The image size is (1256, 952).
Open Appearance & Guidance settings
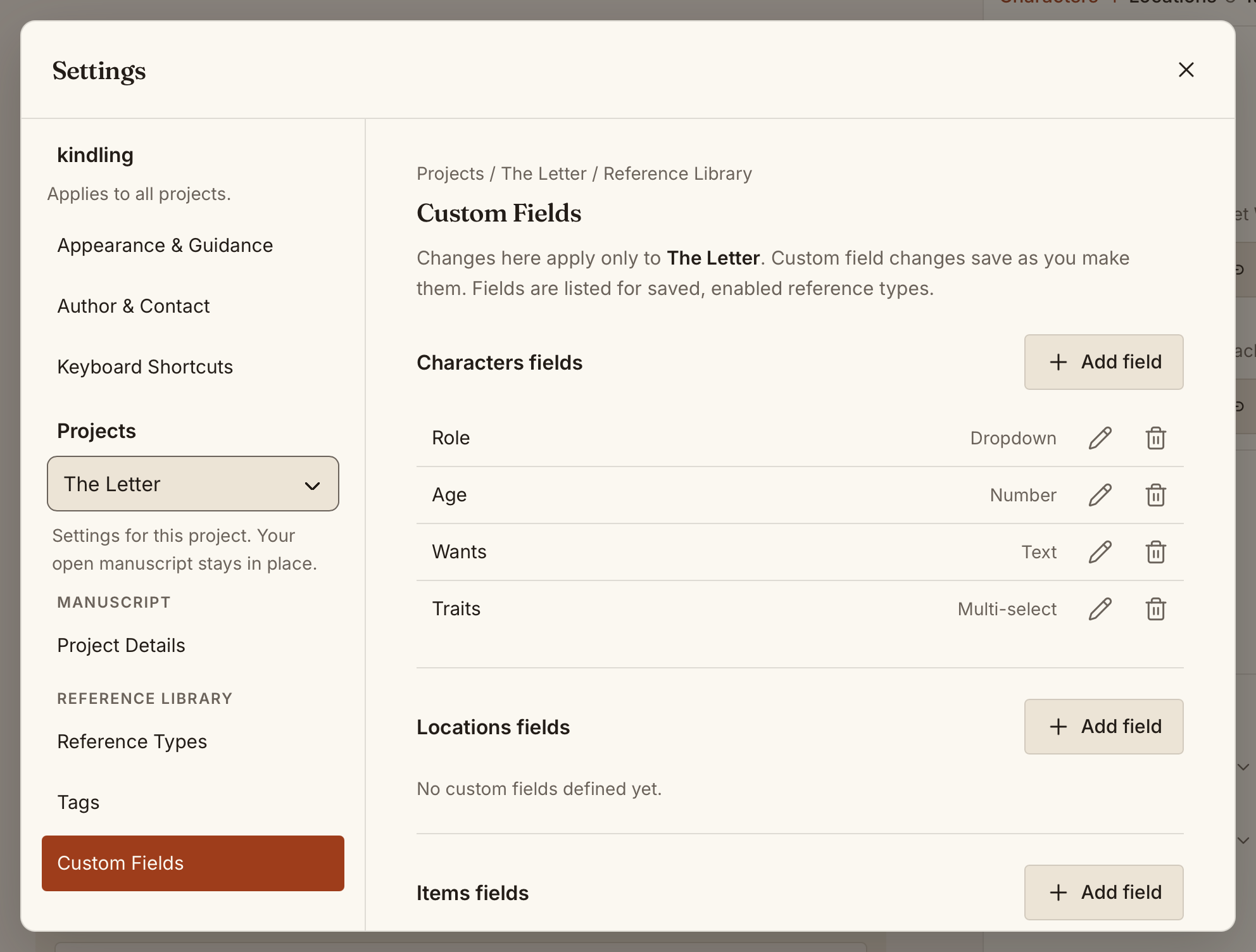(x=193, y=246)
